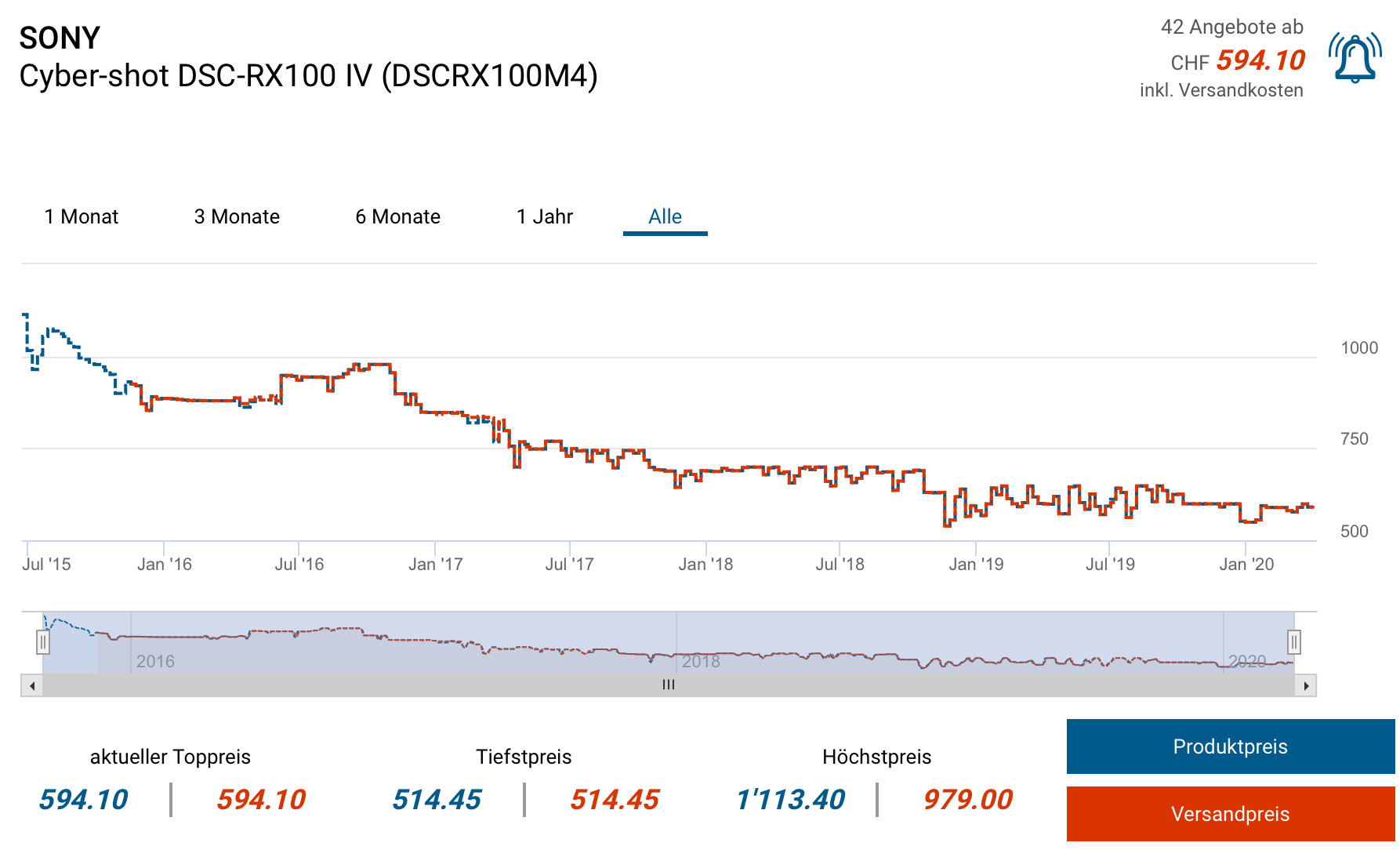
Task: Switch to the 3 Monate range
Action: (x=237, y=216)
